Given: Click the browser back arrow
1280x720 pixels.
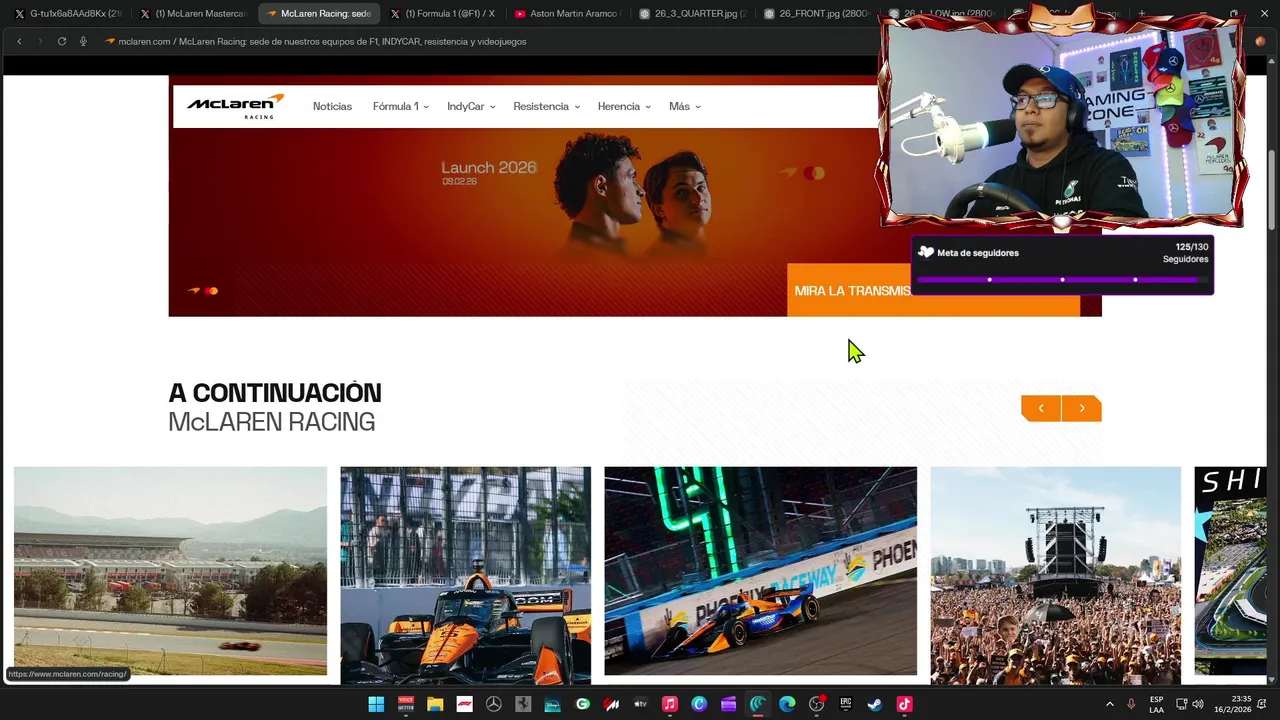Looking at the screenshot, I should click(19, 41).
